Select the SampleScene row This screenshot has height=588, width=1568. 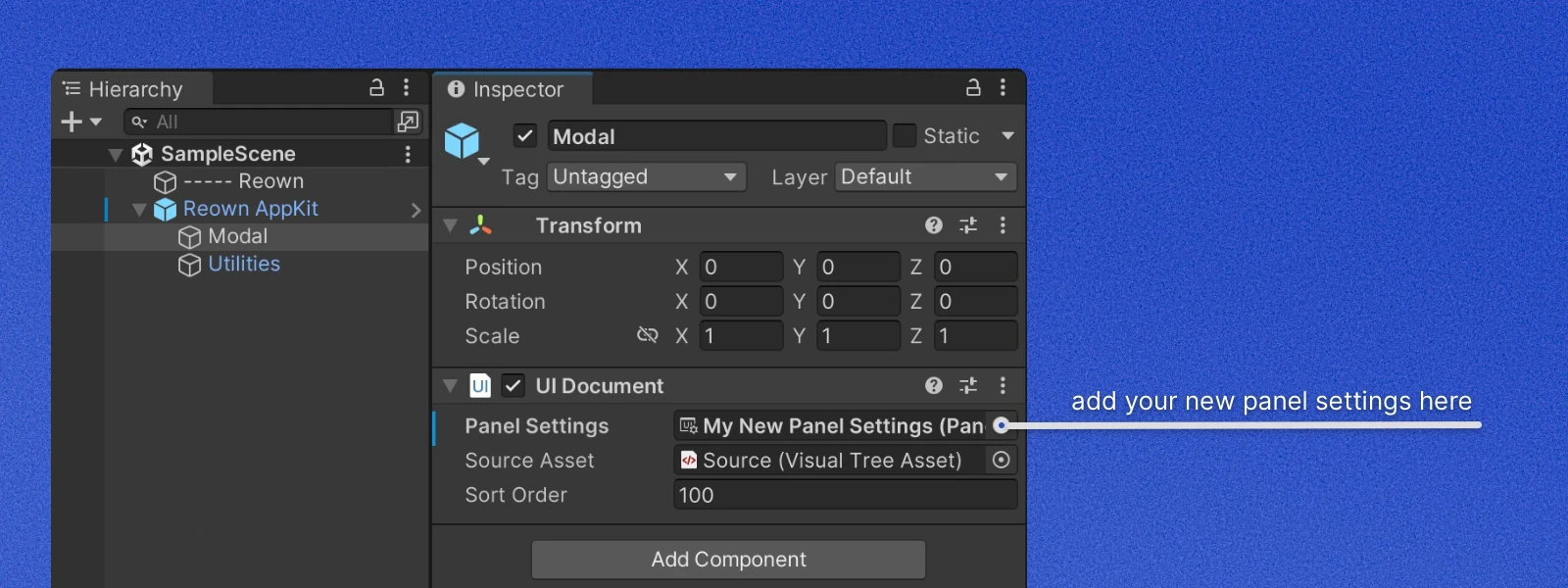pos(240,154)
